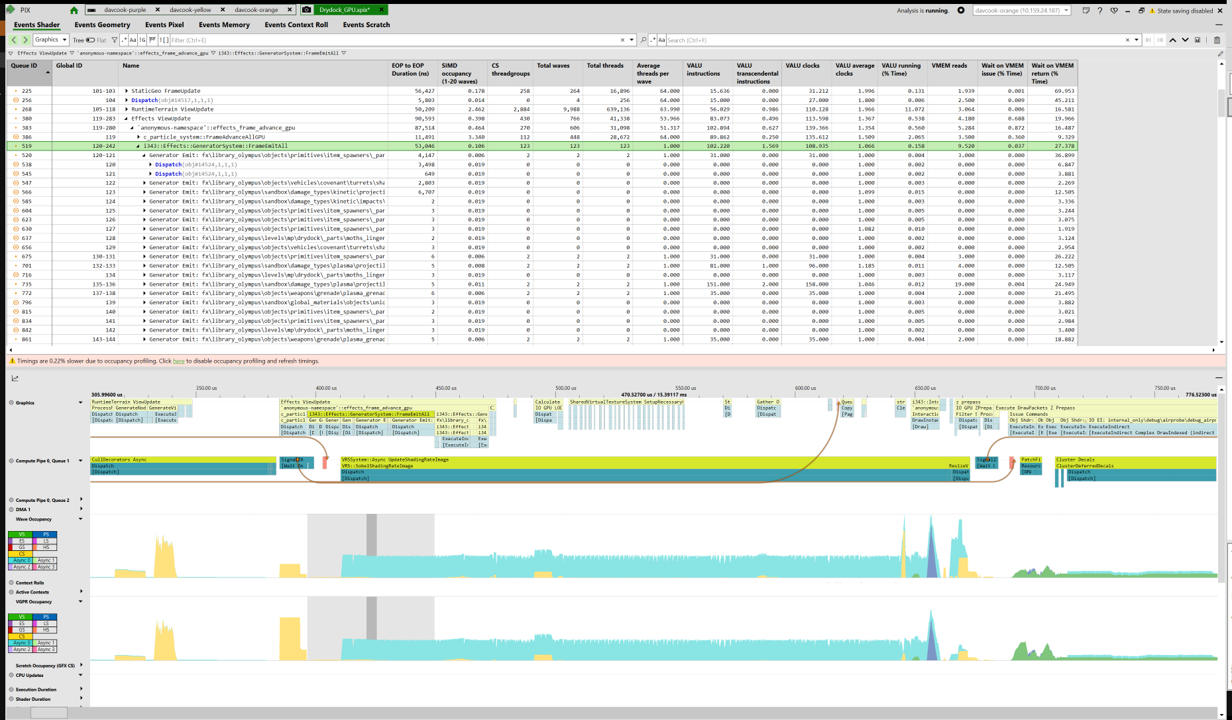Click the green home icon
The height and width of the screenshot is (720, 1232).
pyautogui.click(x=73, y=10)
